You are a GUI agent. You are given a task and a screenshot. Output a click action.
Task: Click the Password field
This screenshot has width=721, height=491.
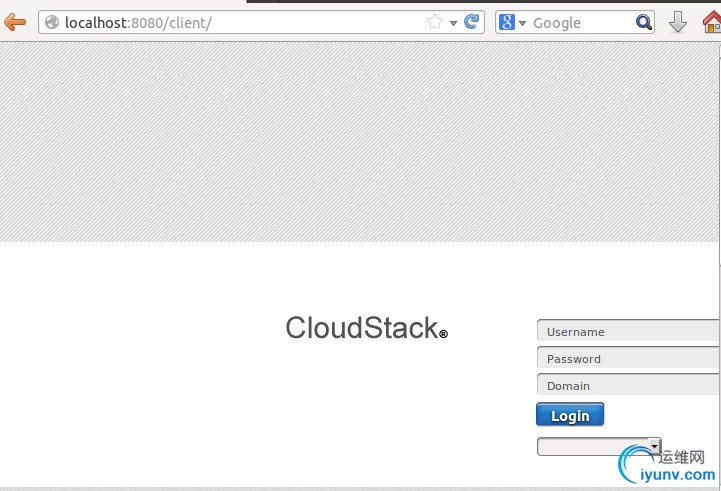(x=628, y=359)
